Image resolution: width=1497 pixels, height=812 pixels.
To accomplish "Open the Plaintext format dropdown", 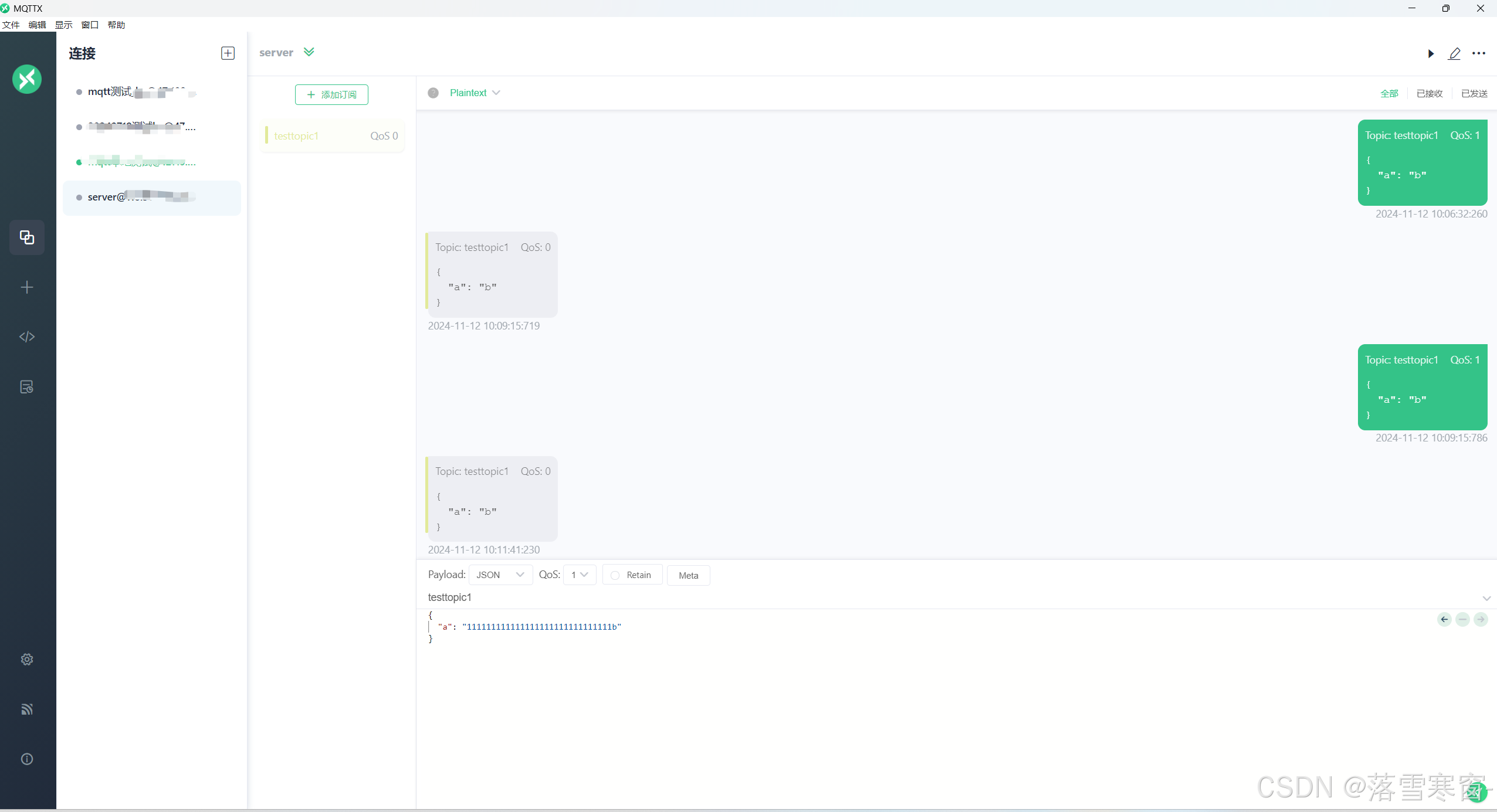I will coord(475,93).
